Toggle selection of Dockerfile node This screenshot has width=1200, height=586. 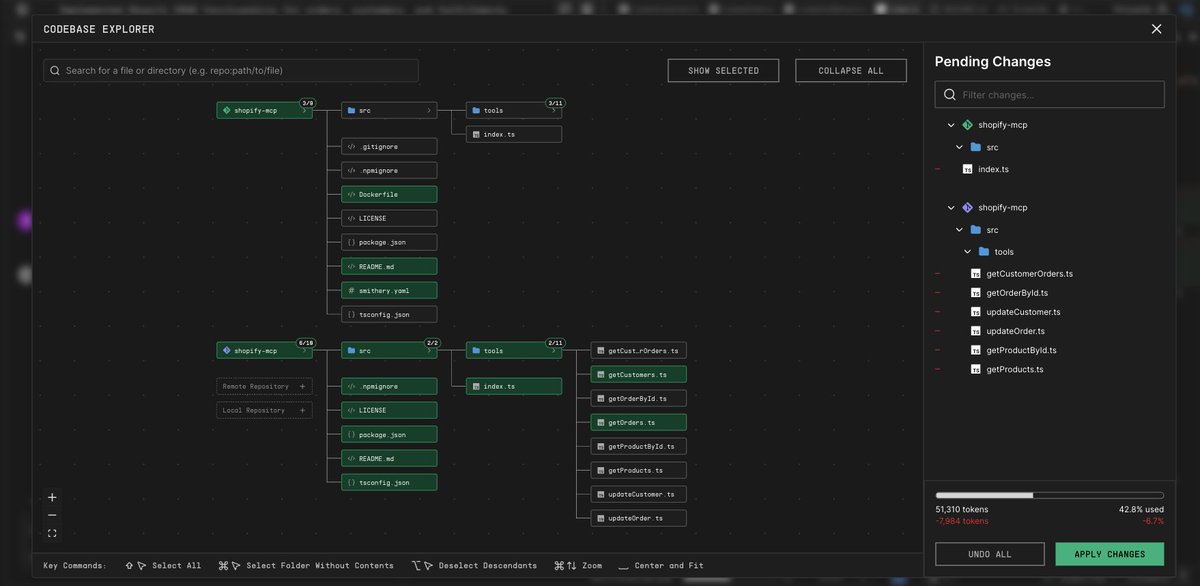click(389, 194)
